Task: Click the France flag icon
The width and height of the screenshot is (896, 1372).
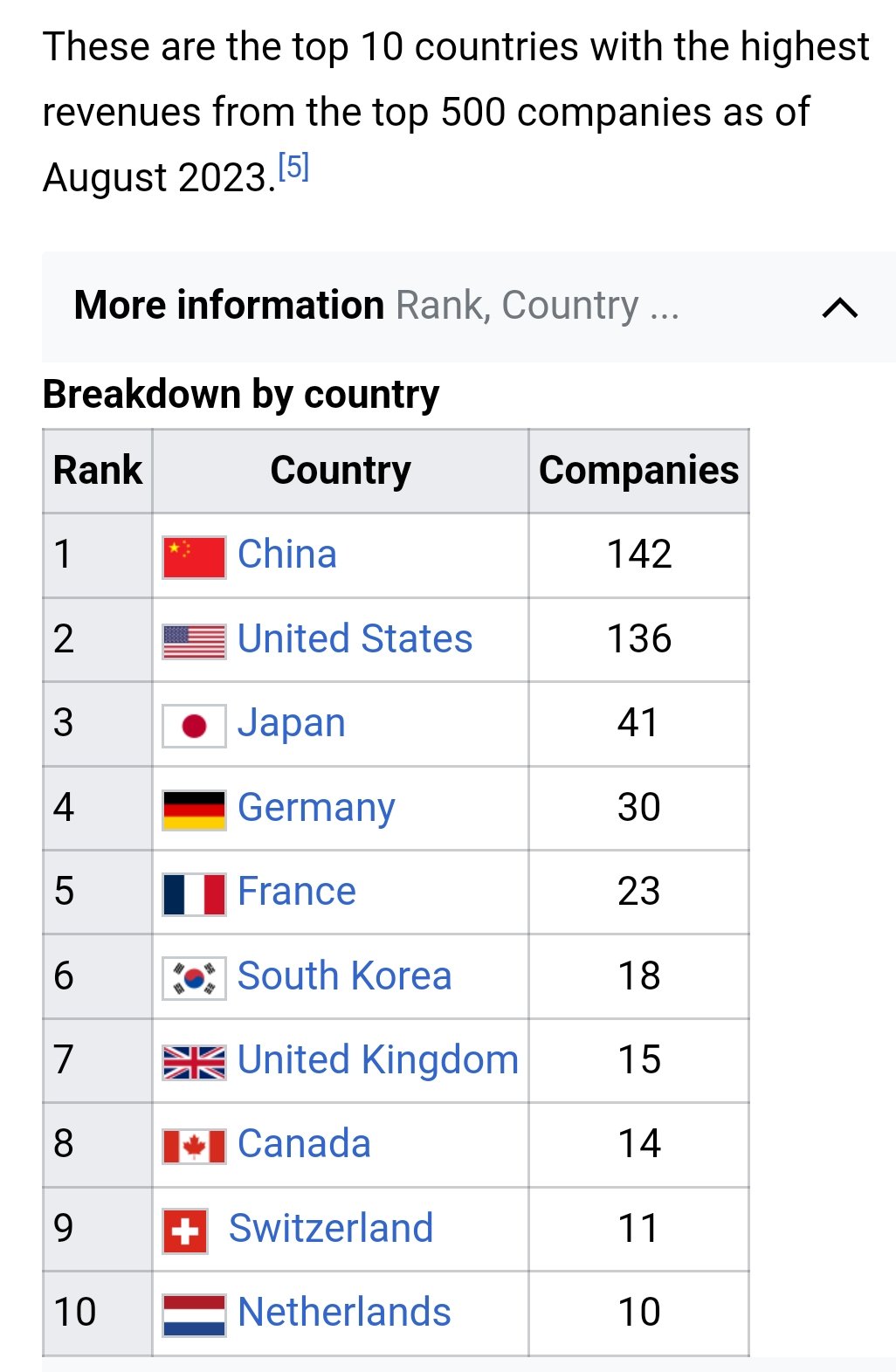Action: tap(194, 894)
